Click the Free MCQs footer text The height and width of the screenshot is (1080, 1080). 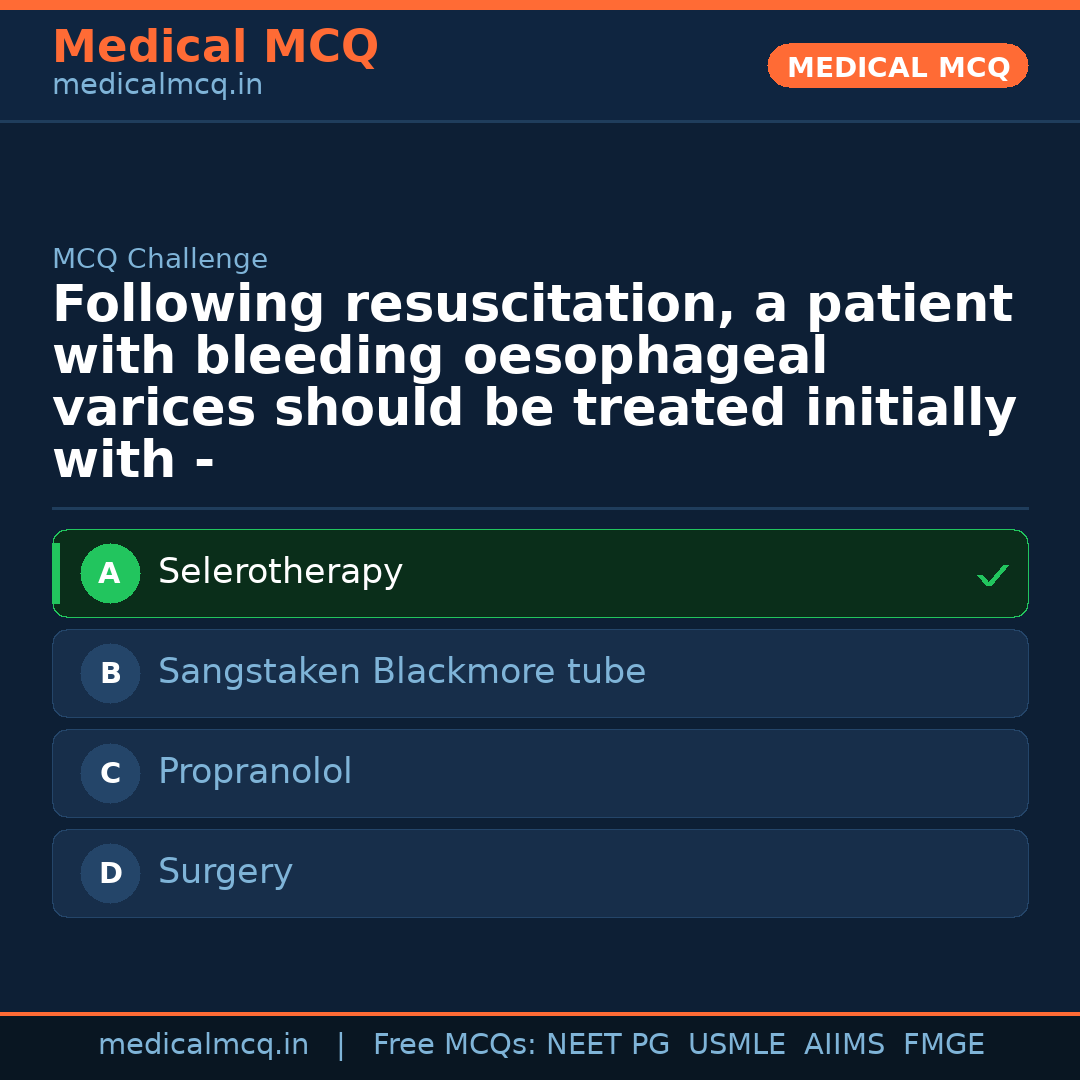[x=454, y=1045]
